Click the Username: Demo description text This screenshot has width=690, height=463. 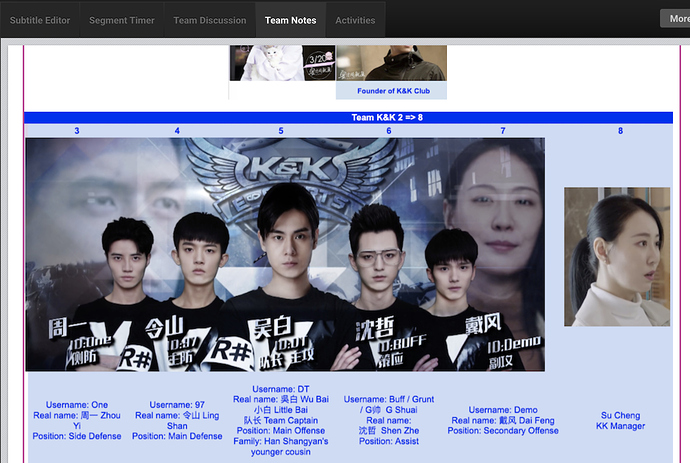pos(503,420)
